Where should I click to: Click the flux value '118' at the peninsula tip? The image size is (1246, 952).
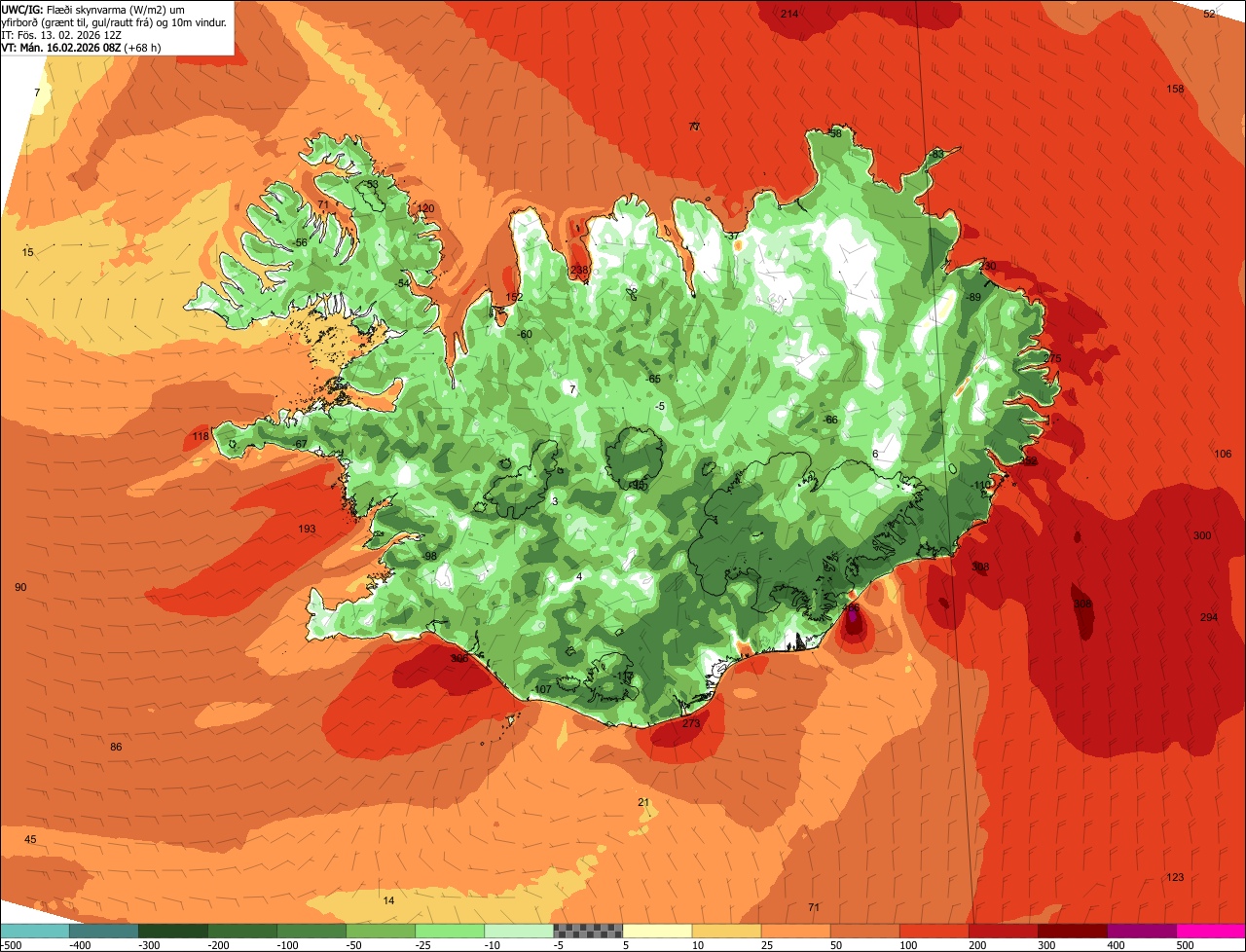(x=201, y=437)
